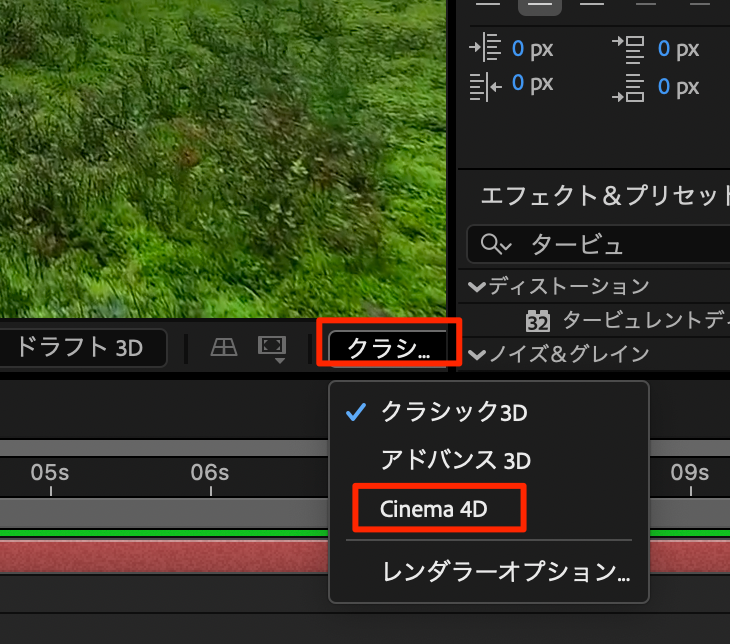
Task: Select the checked クラシック3D renderer
Action: point(453,412)
